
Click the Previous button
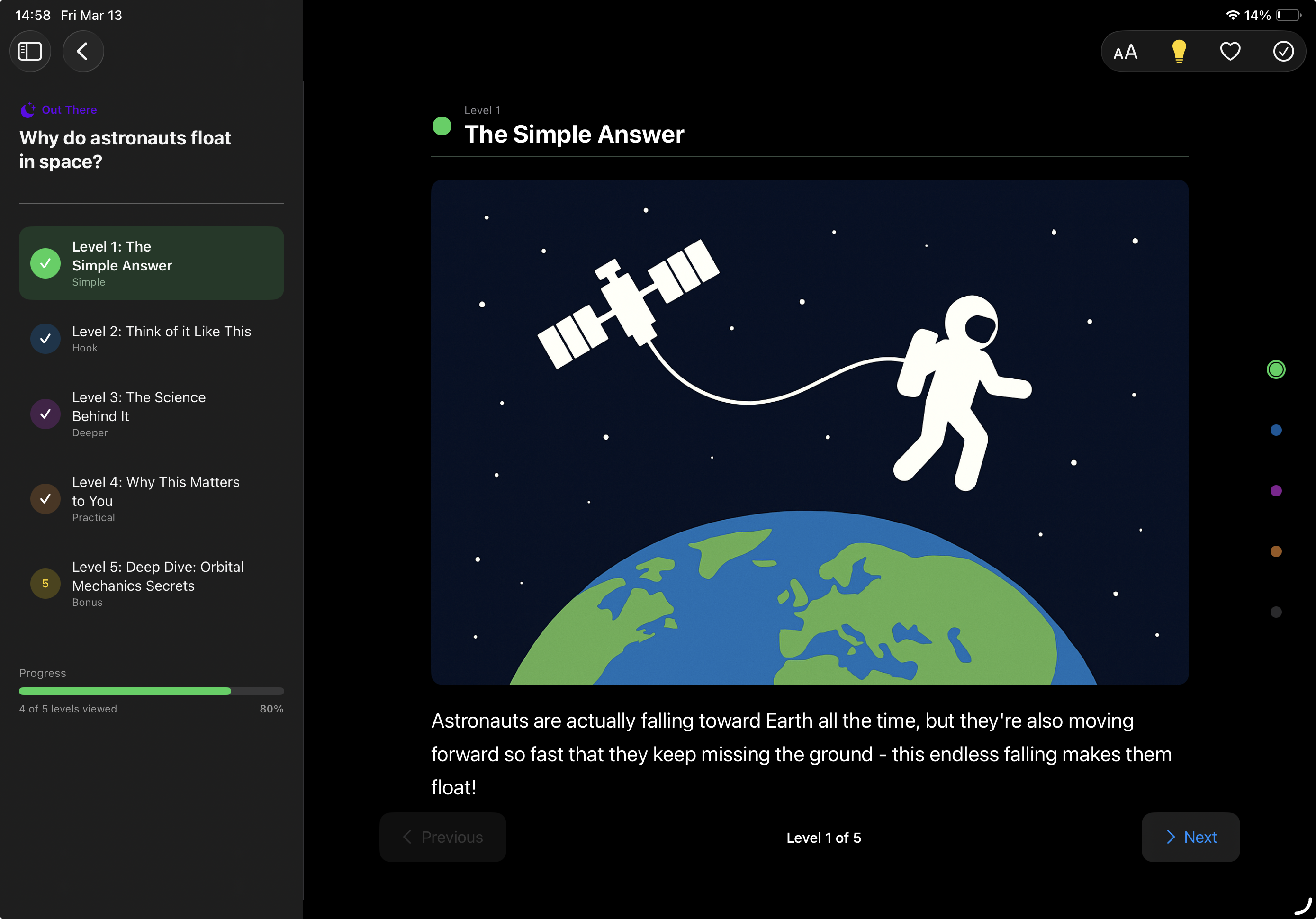(442, 837)
